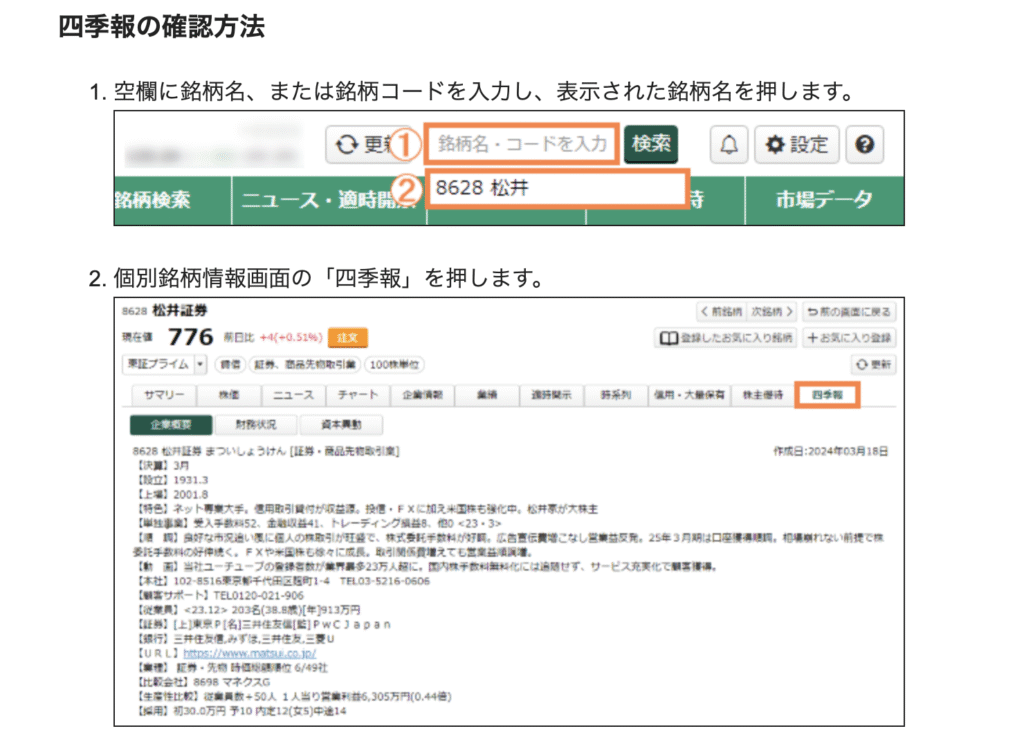The image size is (1024, 740).
Task: Click the 貸借 tag
Action: pyautogui.click(x=230, y=364)
